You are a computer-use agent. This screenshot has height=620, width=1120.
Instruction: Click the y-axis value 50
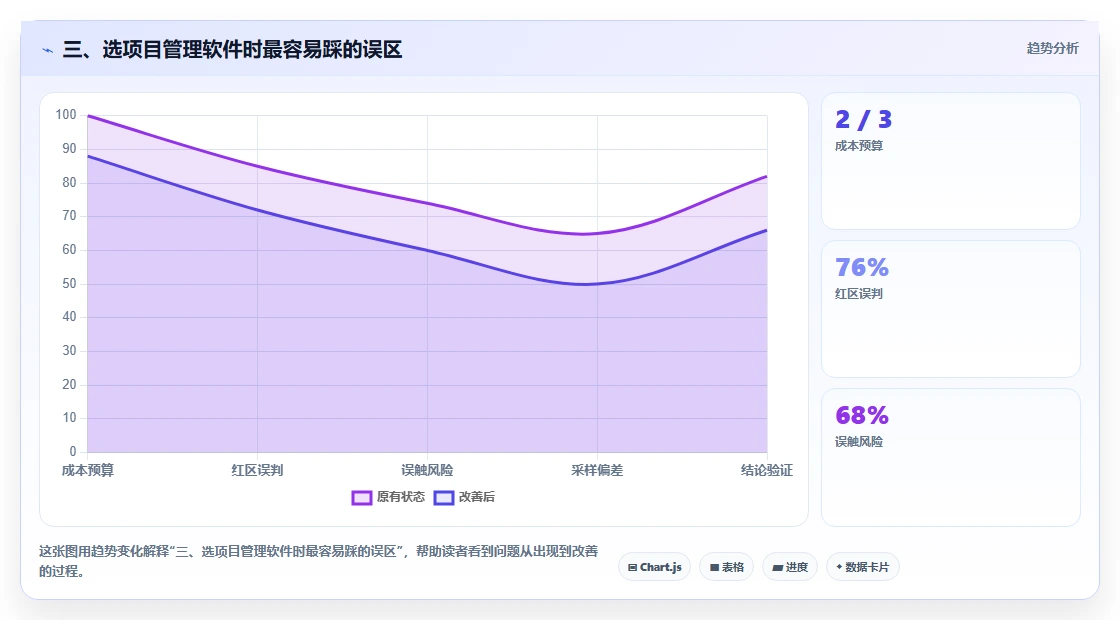click(69, 284)
